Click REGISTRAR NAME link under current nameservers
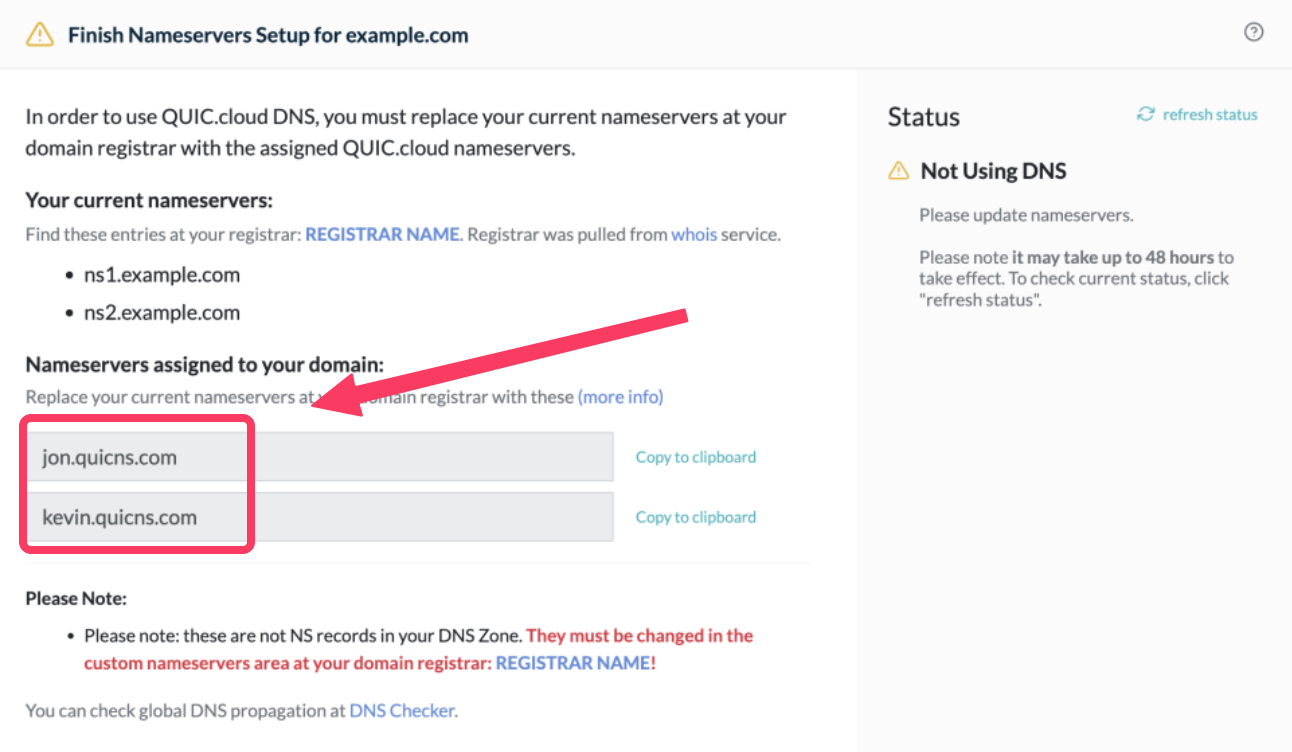This screenshot has height=752, width=1292. (382, 235)
